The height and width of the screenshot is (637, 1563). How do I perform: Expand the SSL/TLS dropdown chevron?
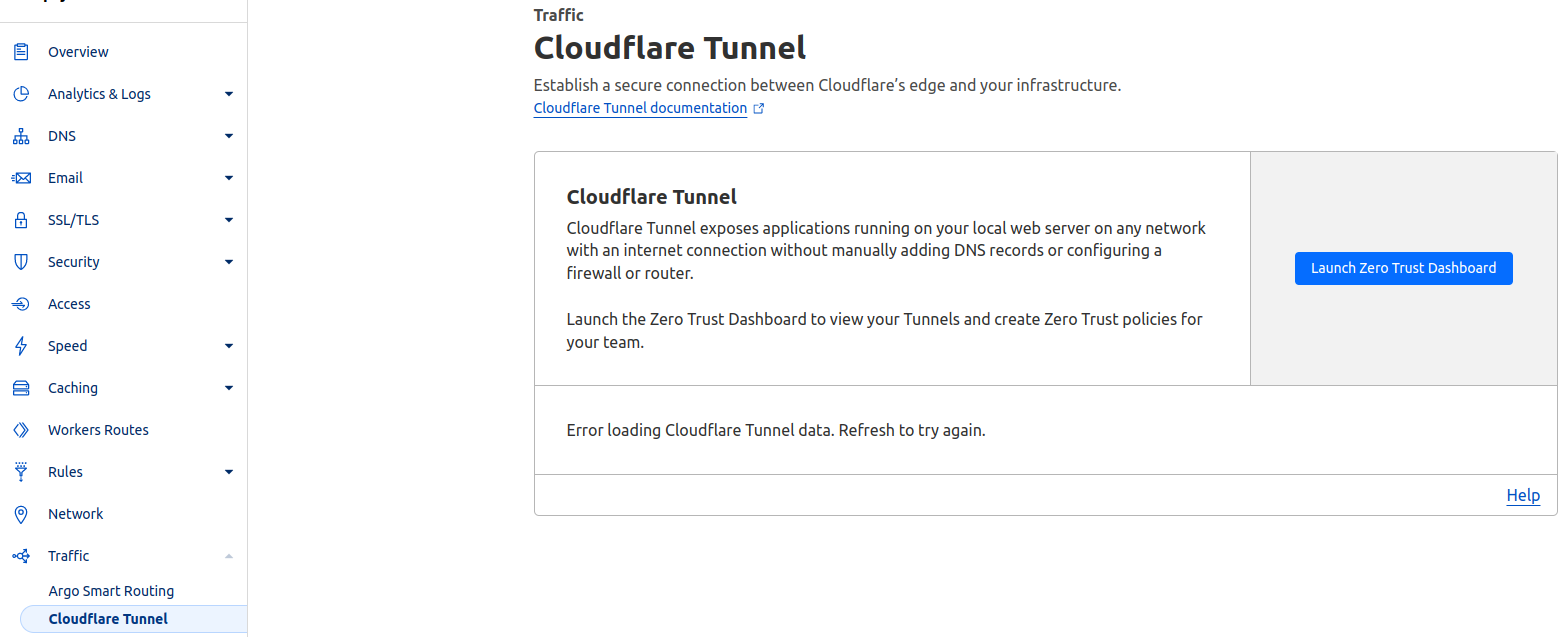(x=228, y=219)
